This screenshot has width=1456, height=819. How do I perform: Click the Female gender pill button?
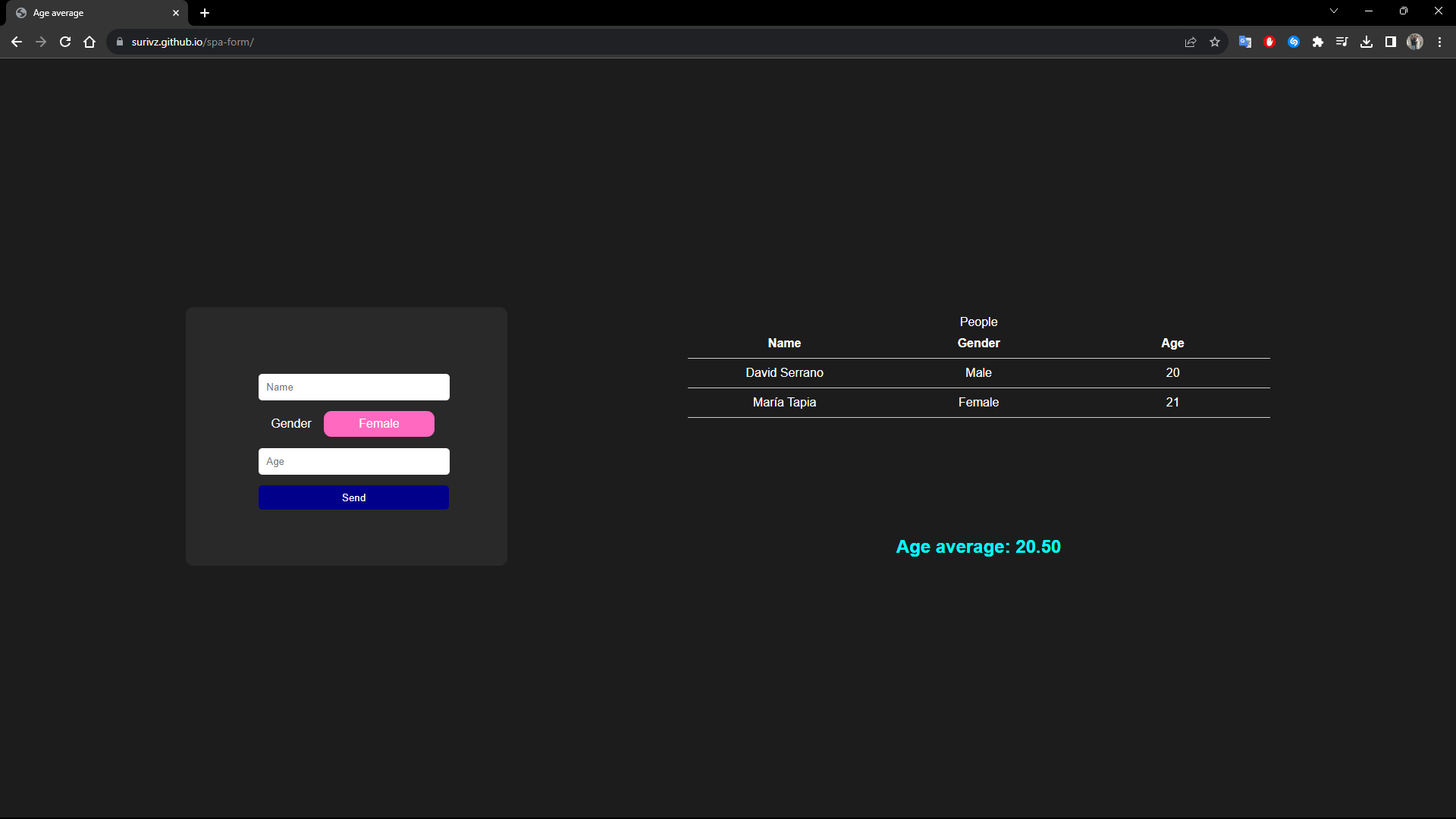[x=378, y=423]
